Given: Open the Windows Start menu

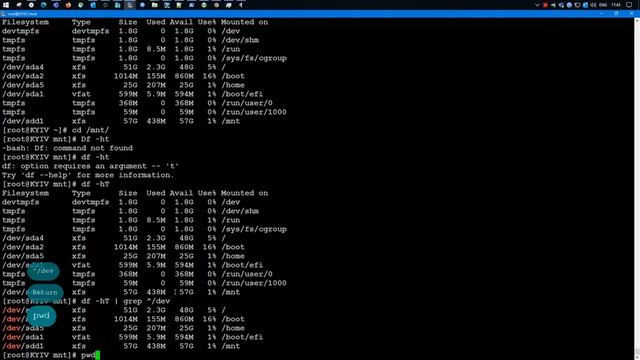Looking at the screenshot, I should (x=6, y=5).
